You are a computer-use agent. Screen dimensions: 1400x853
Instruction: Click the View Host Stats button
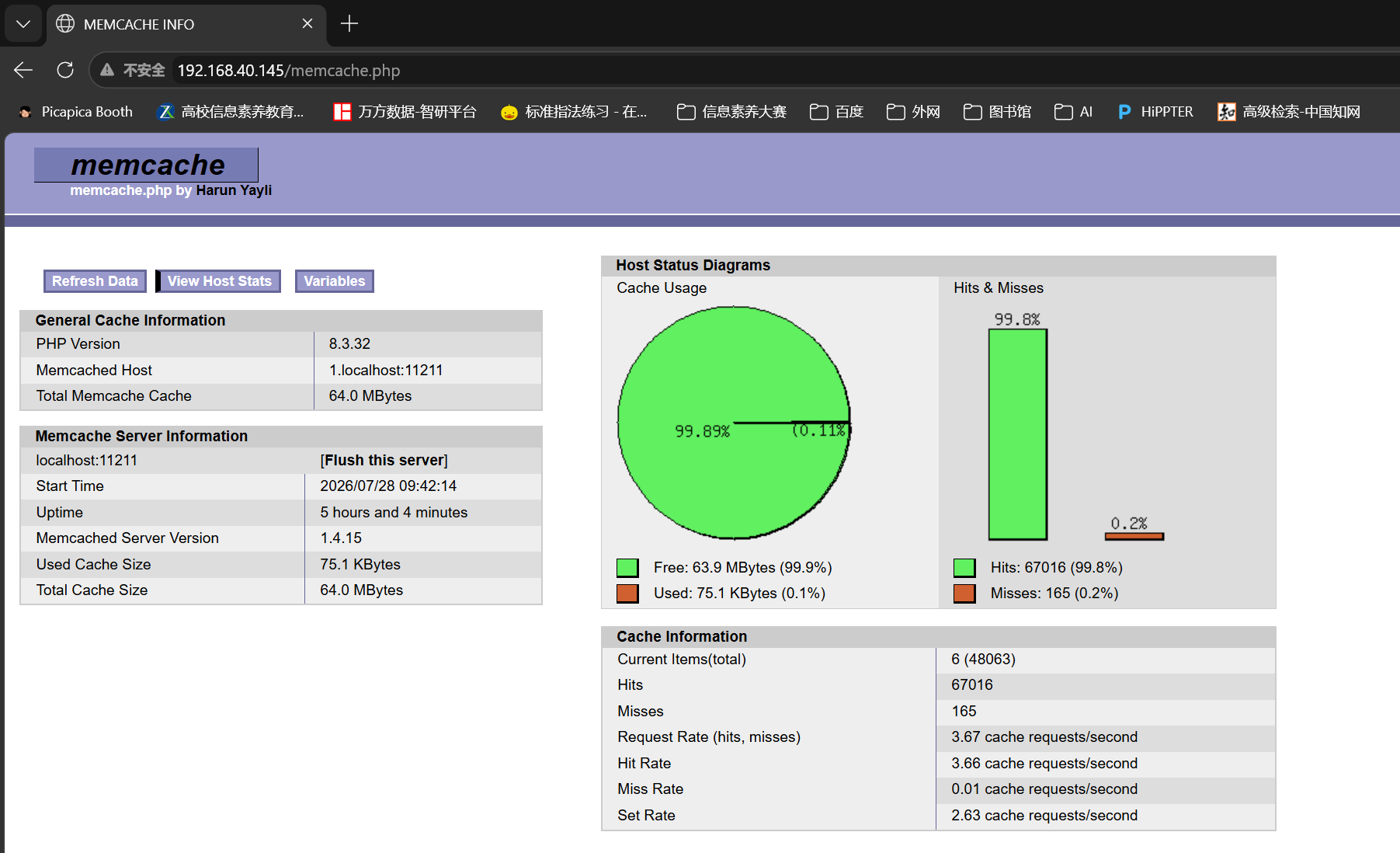(219, 281)
